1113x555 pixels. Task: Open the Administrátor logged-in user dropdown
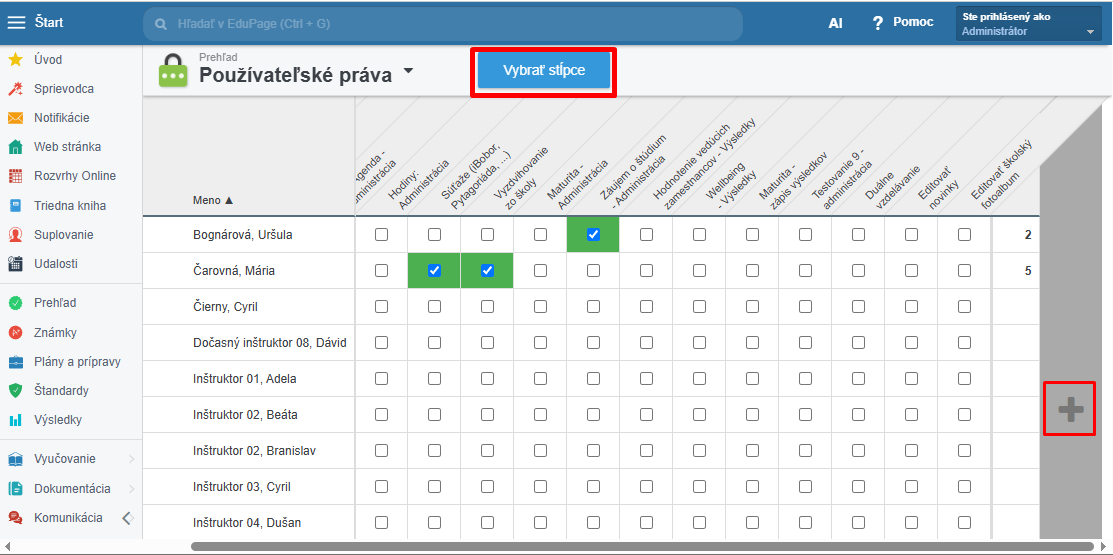tap(1090, 32)
